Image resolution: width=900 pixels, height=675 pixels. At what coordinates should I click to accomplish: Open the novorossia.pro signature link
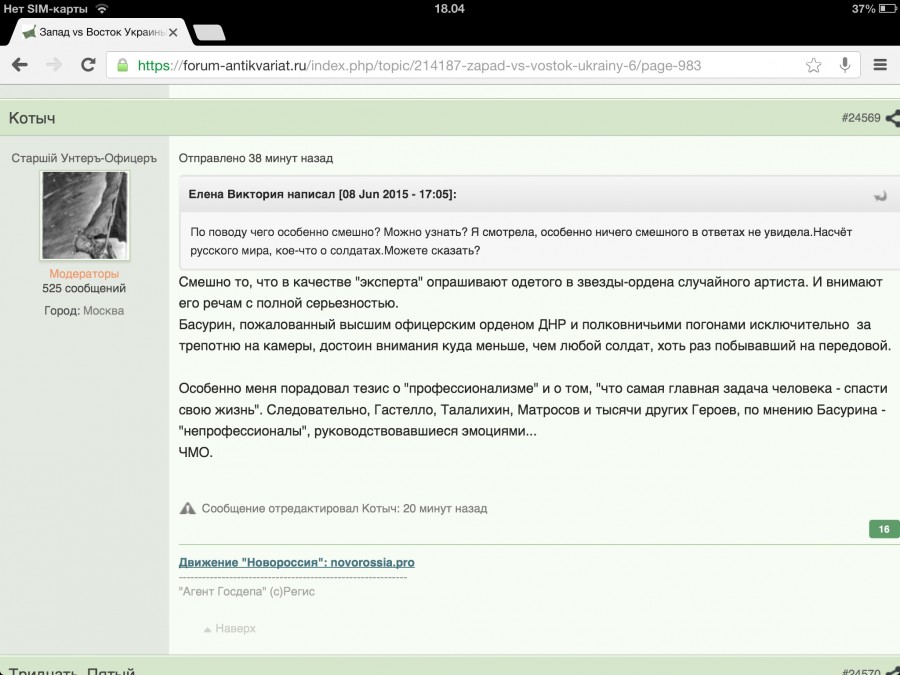tap(296, 562)
